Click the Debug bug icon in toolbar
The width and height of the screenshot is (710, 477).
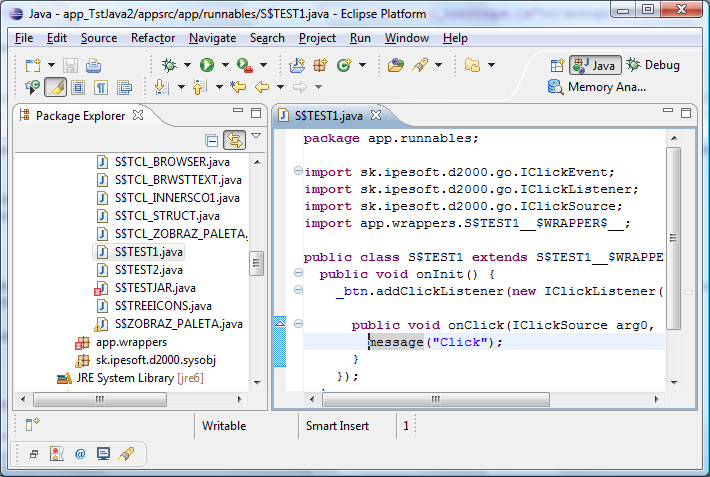pyautogui.click(x=169, y=65)
